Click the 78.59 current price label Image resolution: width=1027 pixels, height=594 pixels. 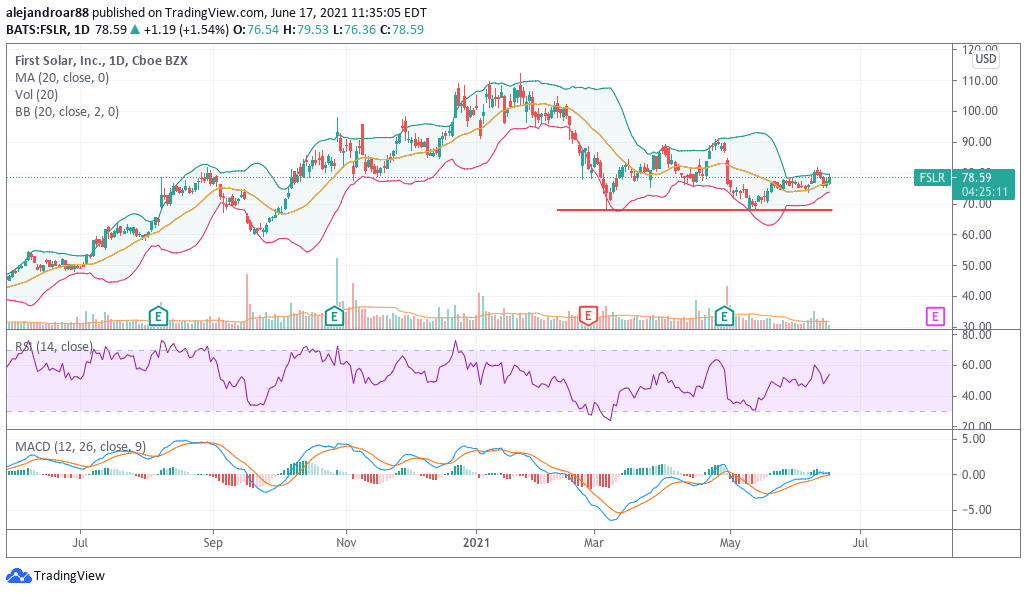tap(976, 177)
